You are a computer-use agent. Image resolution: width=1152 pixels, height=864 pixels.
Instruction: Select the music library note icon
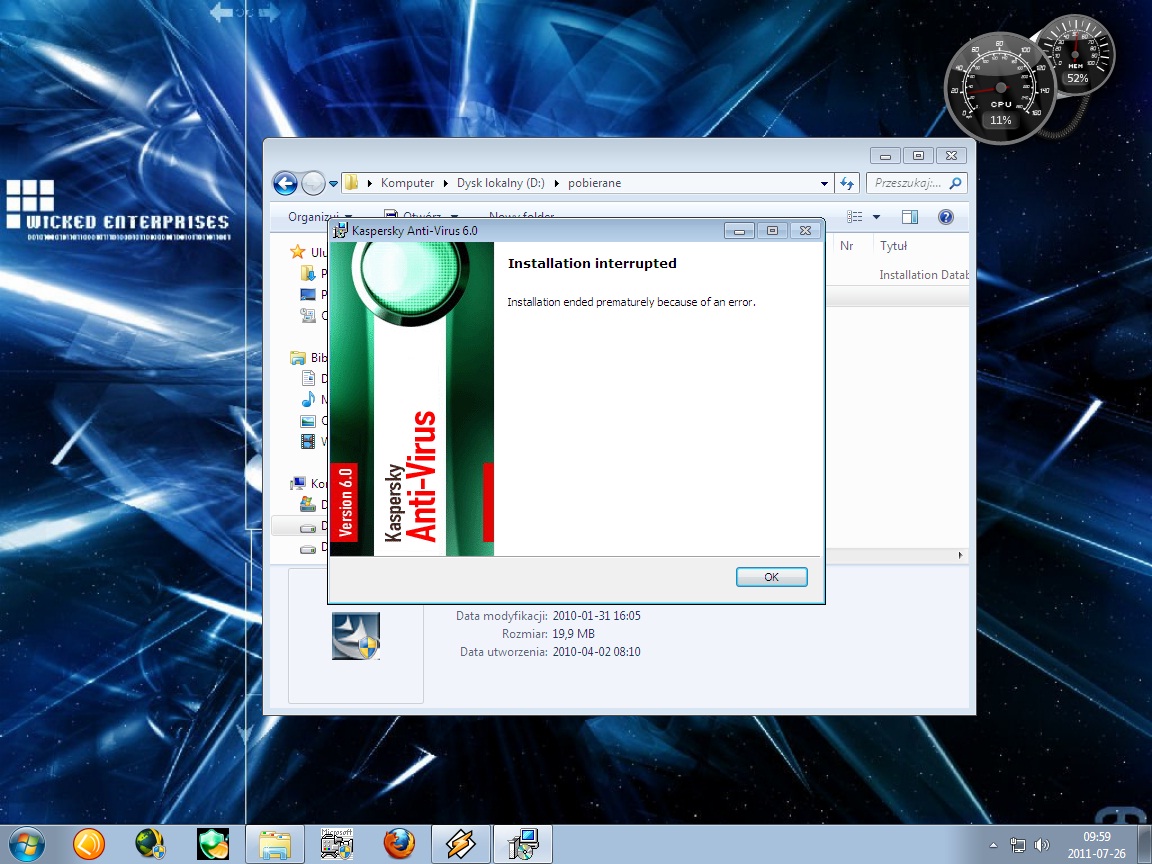309,400
